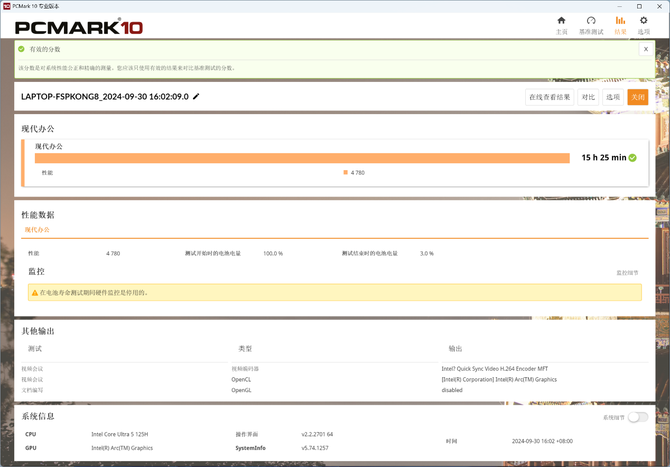Switch to the 现代办公 performance data tab
Viewport: 670px width, 467px height.
[x=37, y=230]
